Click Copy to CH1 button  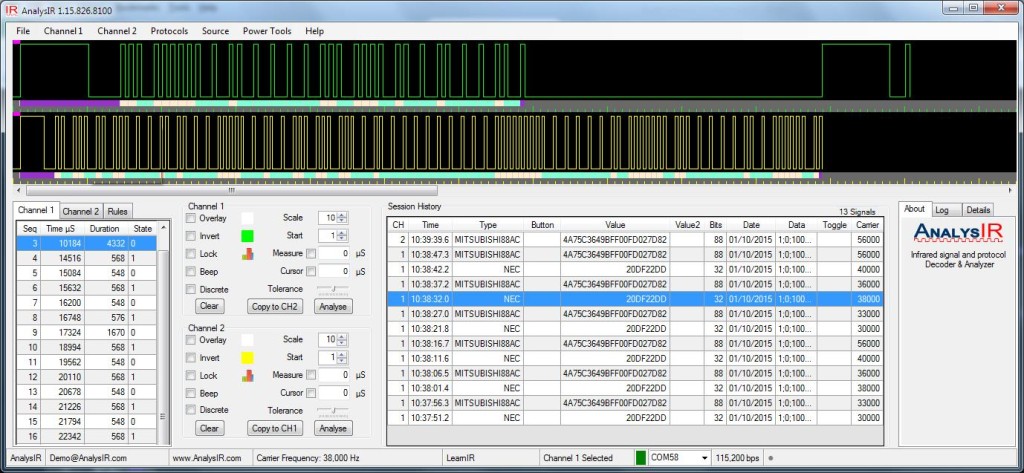click(274, 428)
